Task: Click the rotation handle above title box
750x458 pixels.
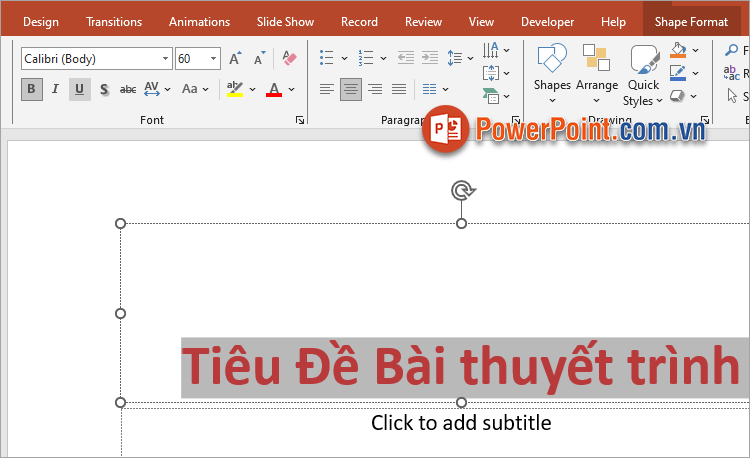Action: (x=462, y=190)
